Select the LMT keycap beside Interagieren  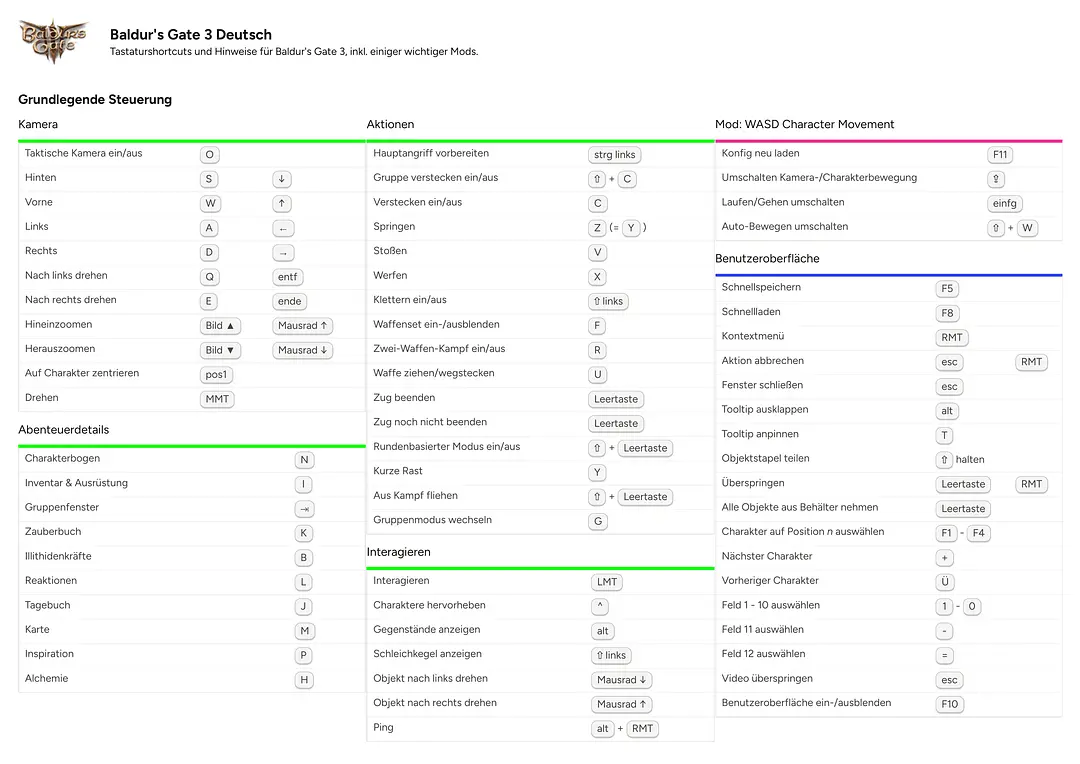607,582
